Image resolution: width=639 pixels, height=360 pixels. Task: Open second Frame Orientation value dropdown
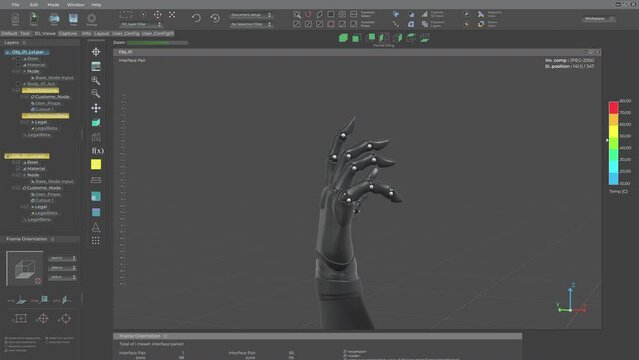62,267
